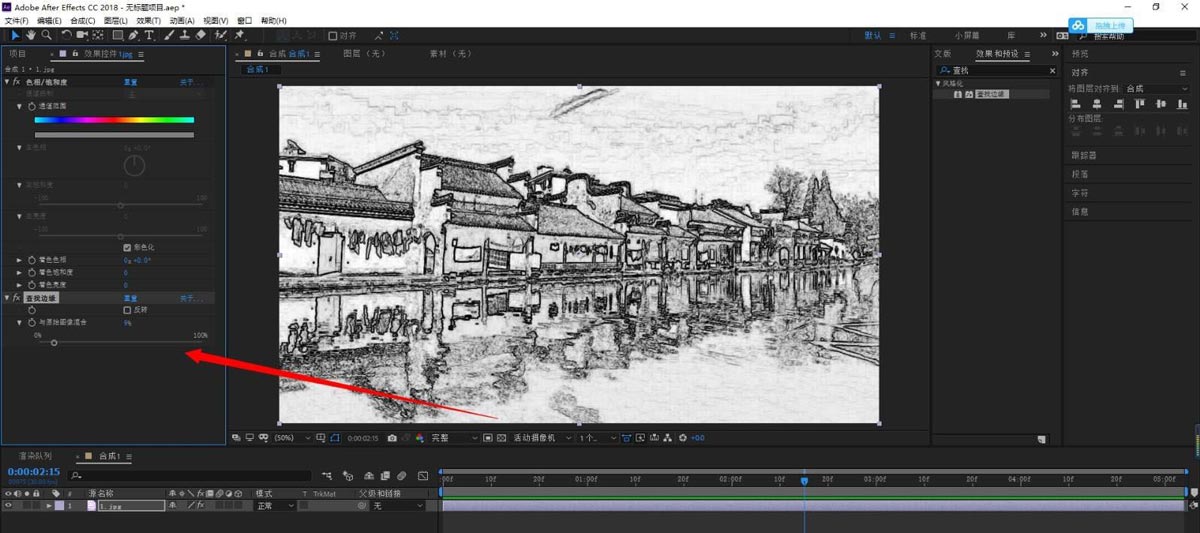Click the effects search field containing 查找
The image size is (1200, 533).
(998, 71)
